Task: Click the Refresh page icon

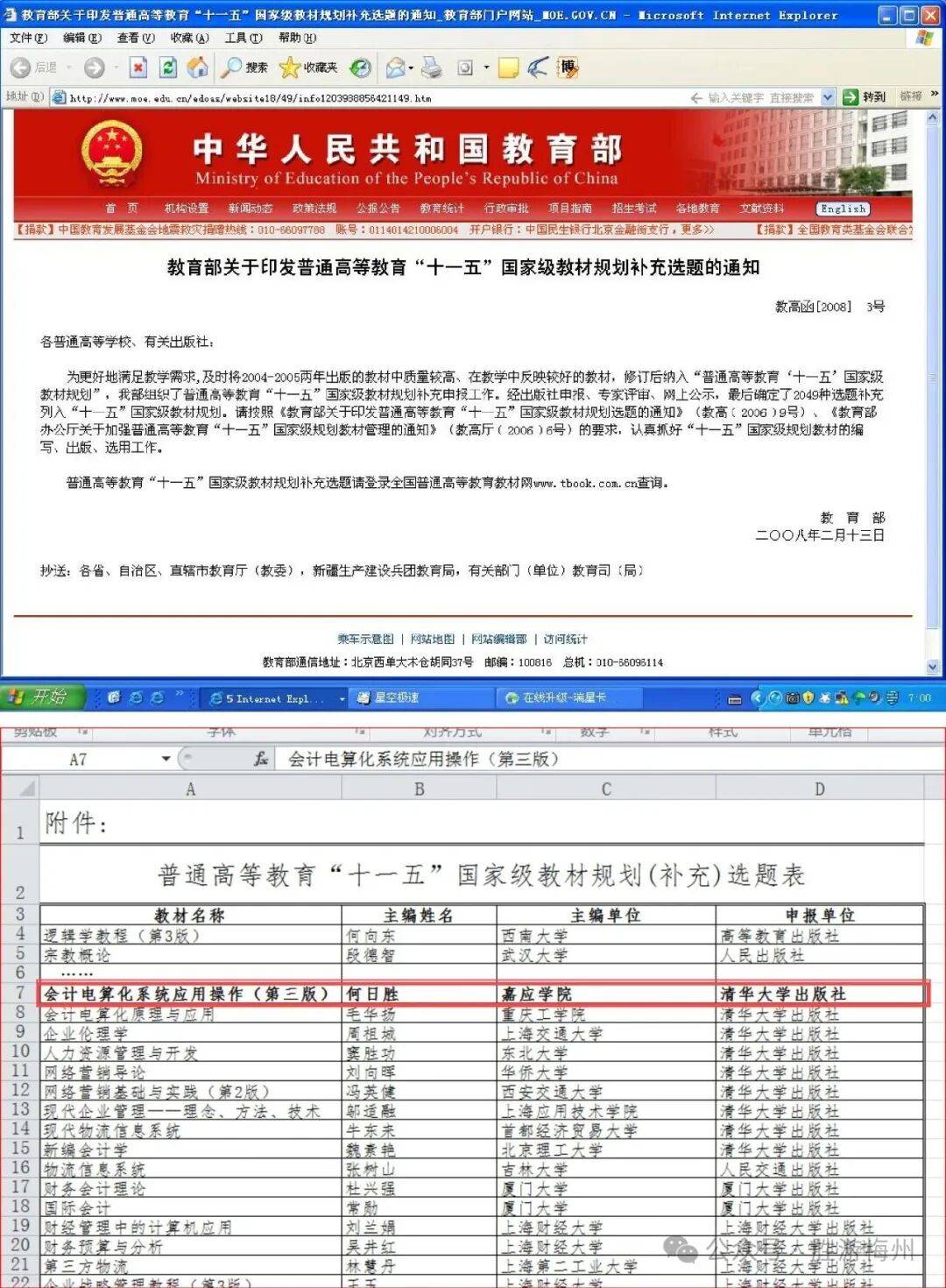Action: pyautogui.click(x=168, y=67)
